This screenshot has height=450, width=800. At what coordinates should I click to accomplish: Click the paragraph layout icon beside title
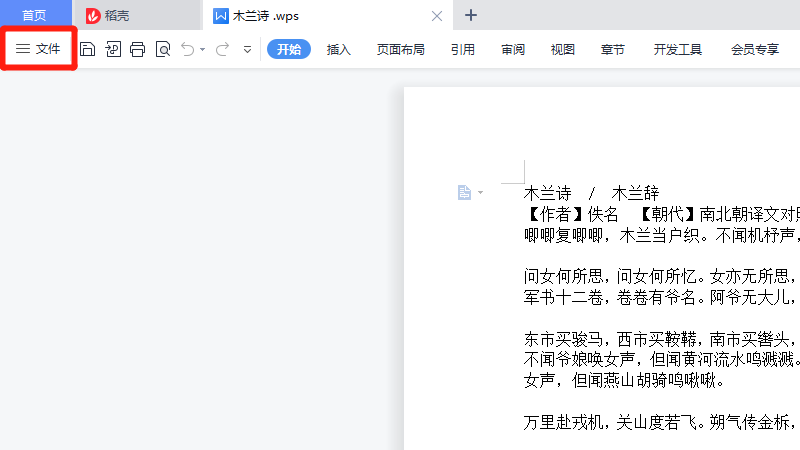465,192
